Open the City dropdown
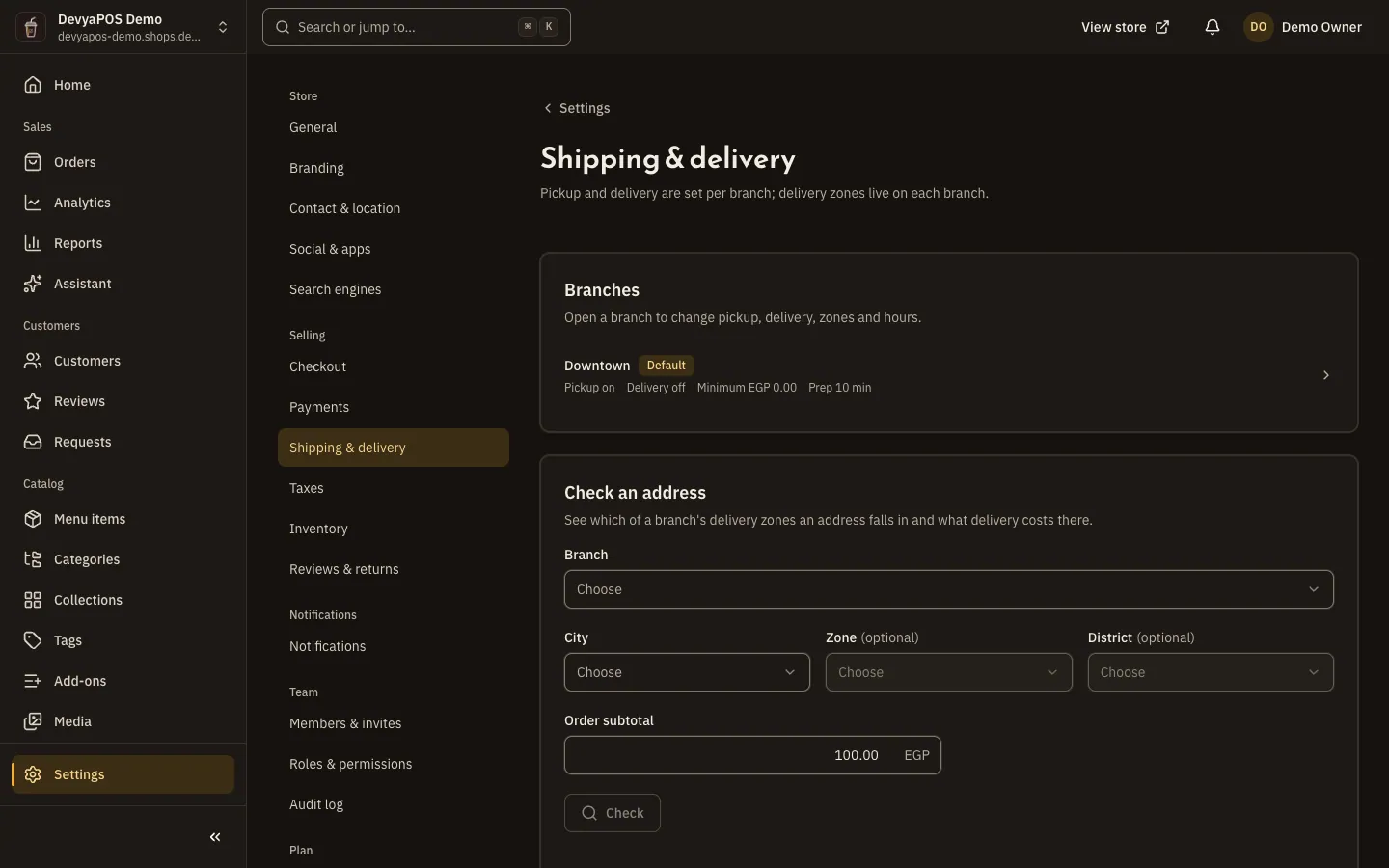This screenshot has width=1389, height=868. [687, 672]
